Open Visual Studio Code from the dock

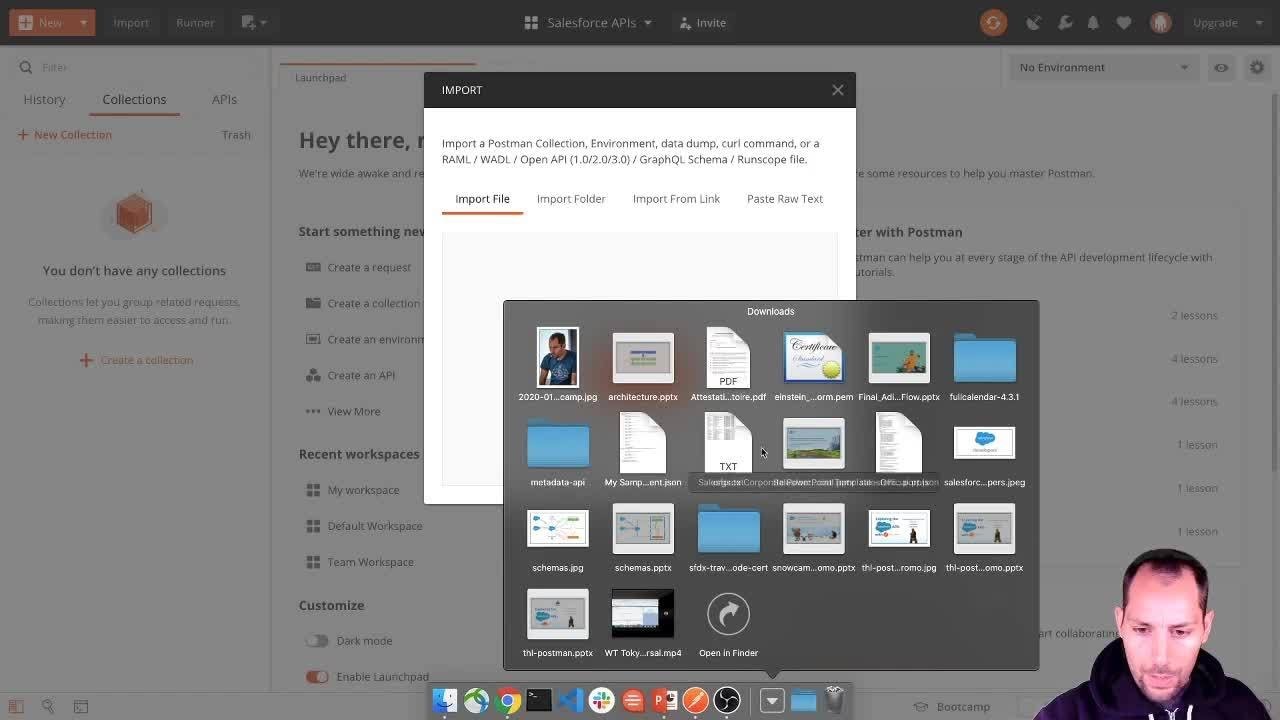click(x=570, y=700)
